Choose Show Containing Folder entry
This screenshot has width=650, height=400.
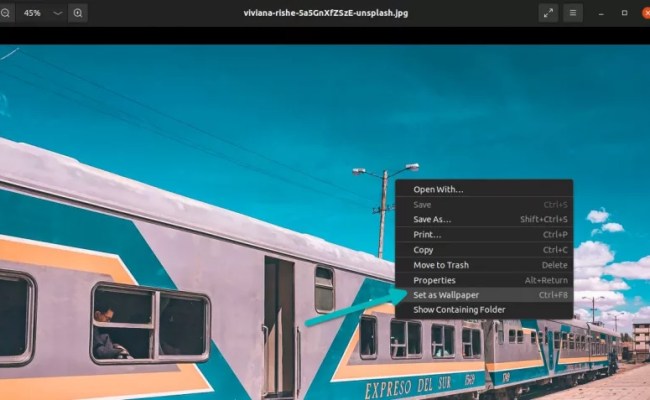tap(484, 310)
